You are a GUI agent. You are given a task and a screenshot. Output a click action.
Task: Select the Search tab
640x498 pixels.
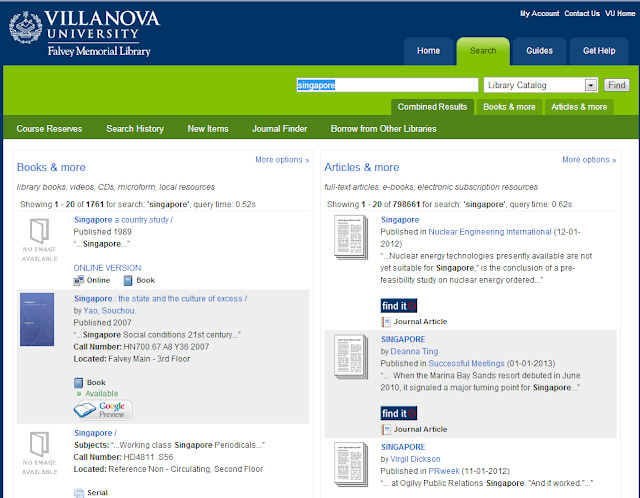pos(483,51)
